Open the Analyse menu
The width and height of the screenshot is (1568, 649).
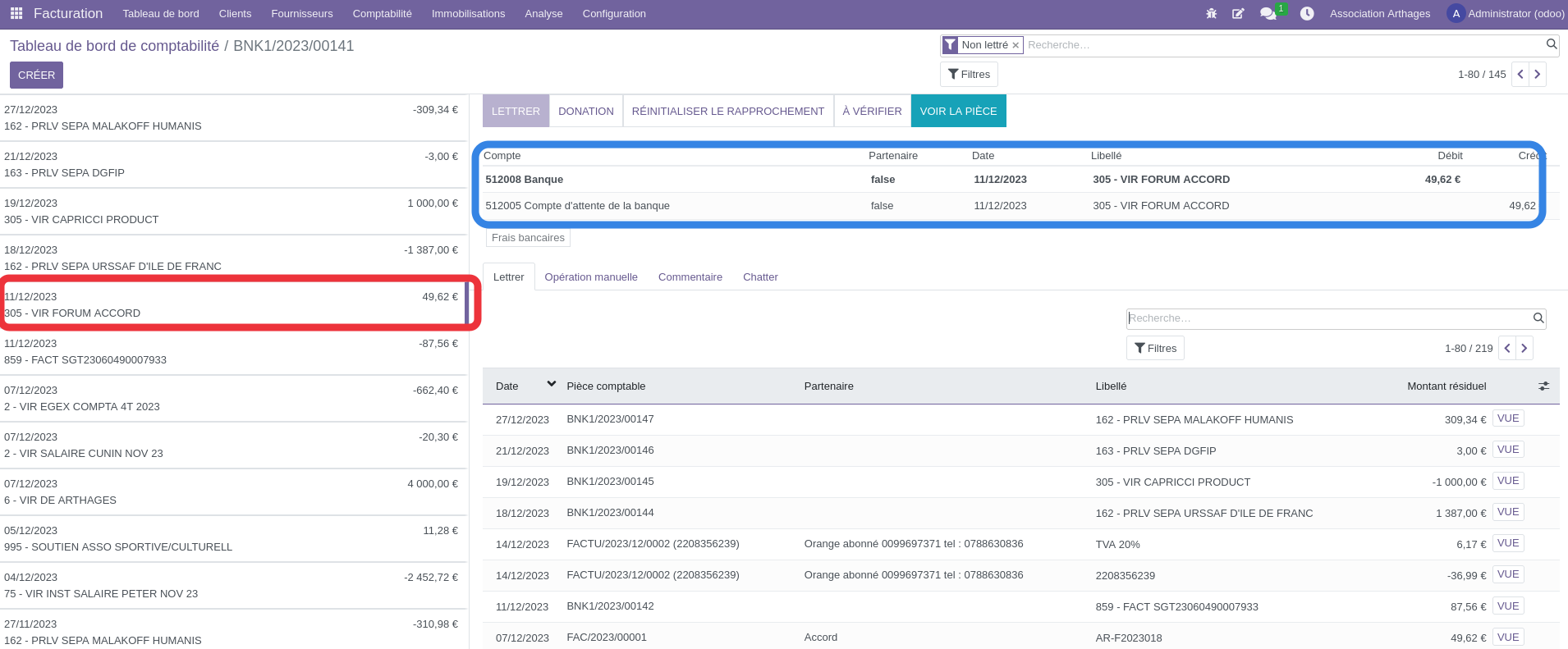[x=543, y=13]
